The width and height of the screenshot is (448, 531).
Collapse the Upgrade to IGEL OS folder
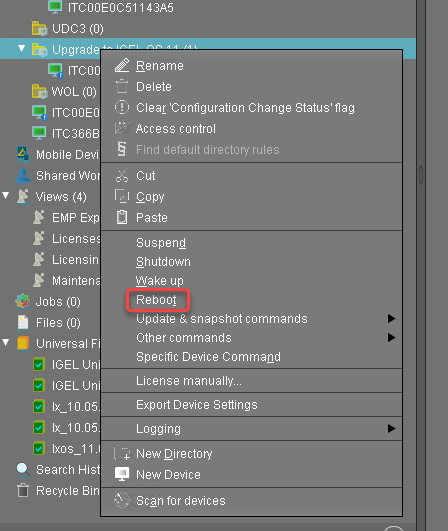tap(22, 48)
